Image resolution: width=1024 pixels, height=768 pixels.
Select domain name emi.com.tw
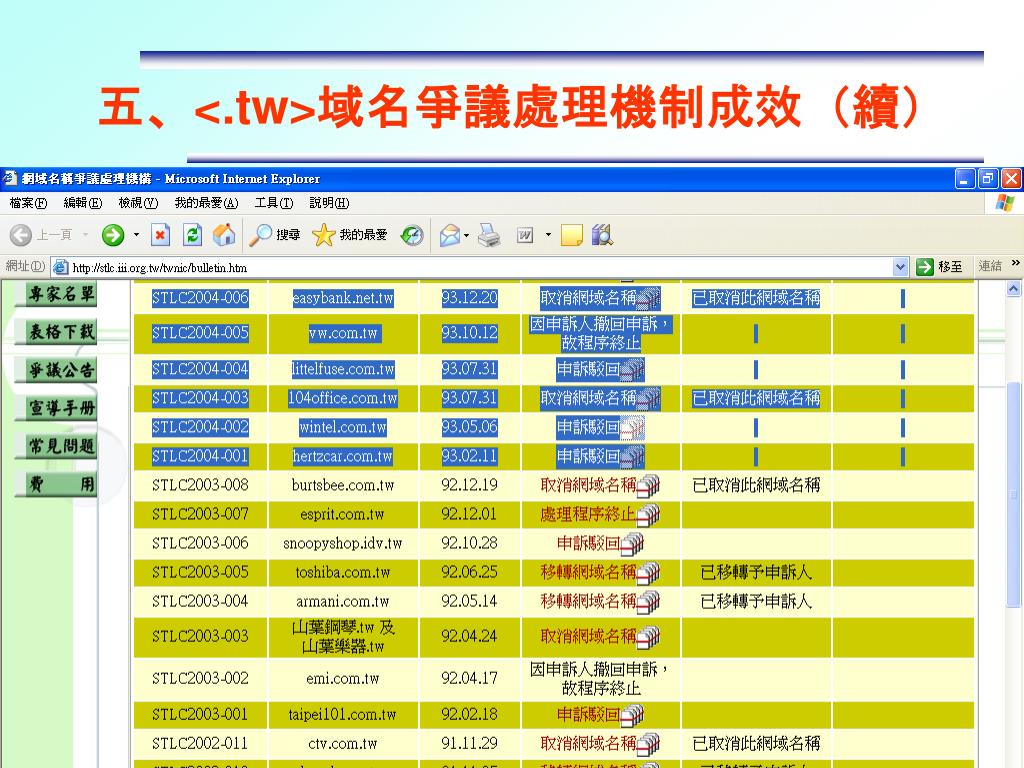click(343, 679)
